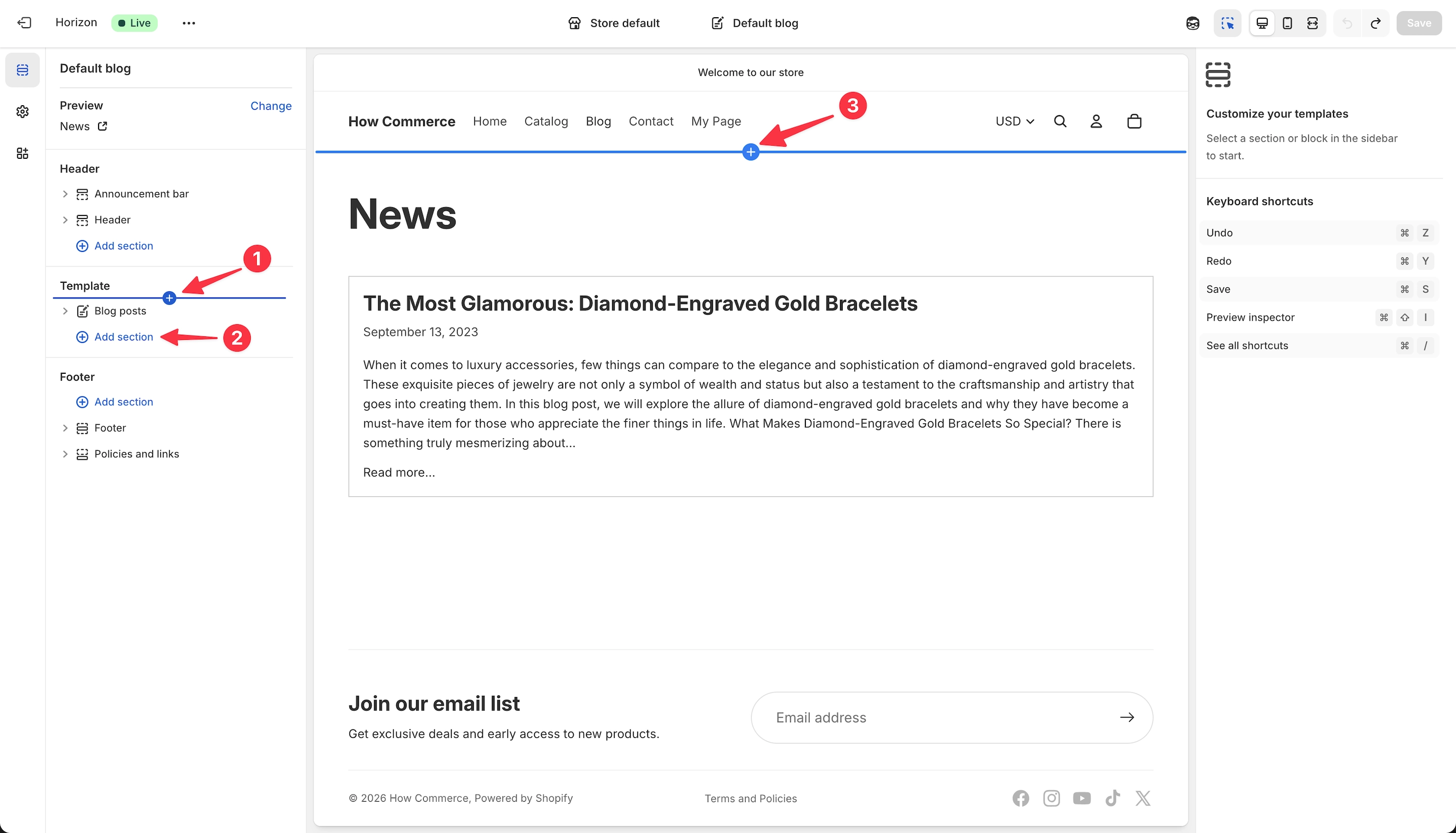Open the theme settings gear icon
Screen dimensions: 1456x833
(22, 112)
